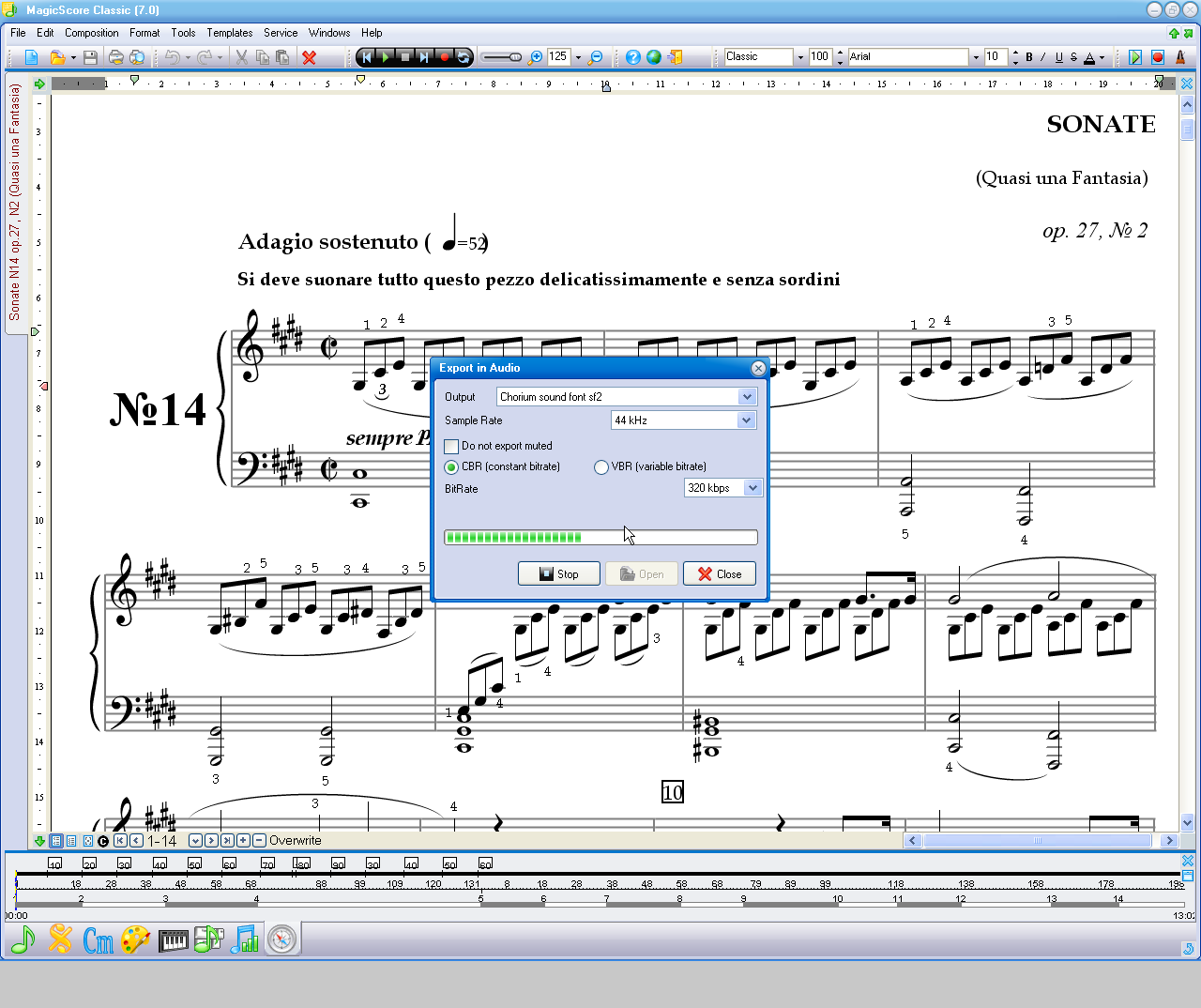Toggle Strikethrough text formatting
The width and height of the screenshot is (1201, 1008).
pyautogui.click(x=1073, y=57)
